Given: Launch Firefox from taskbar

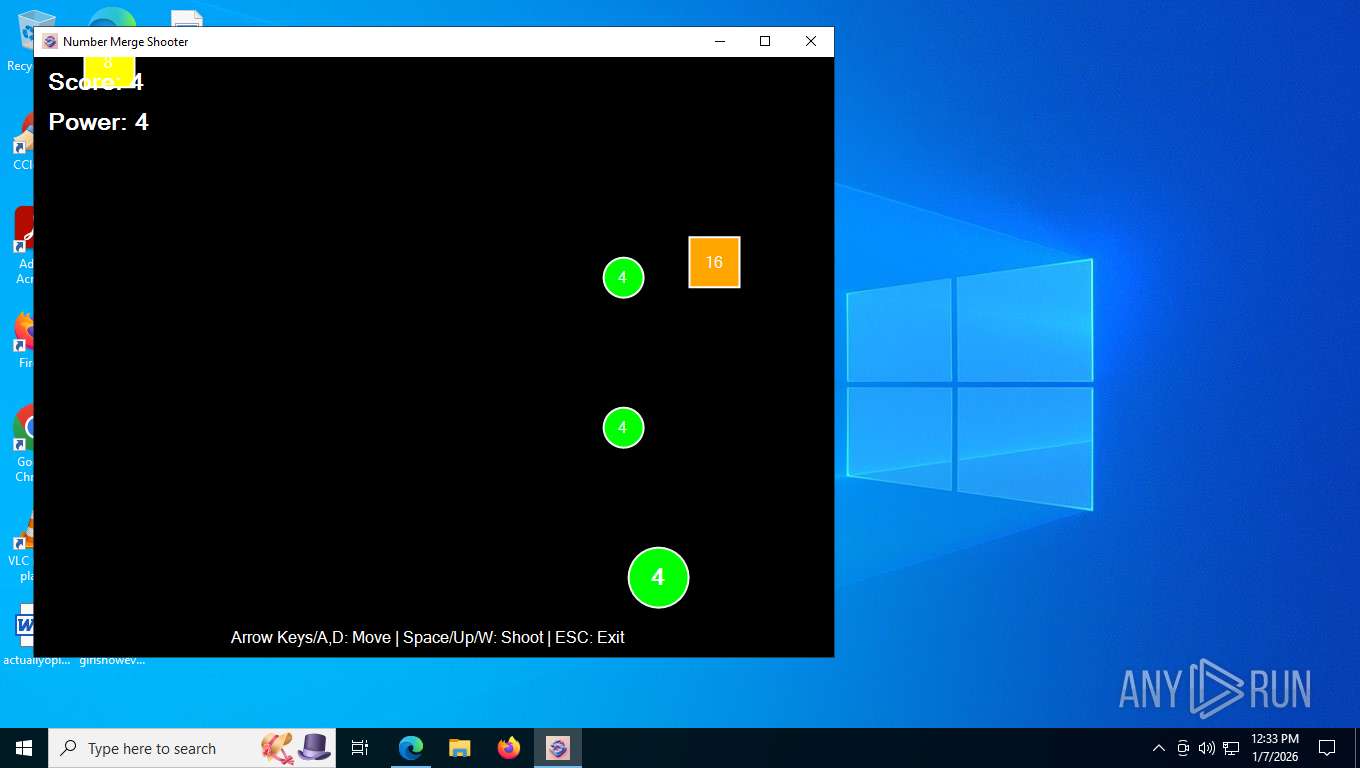Looking at the screenshot, I should 509,748.
